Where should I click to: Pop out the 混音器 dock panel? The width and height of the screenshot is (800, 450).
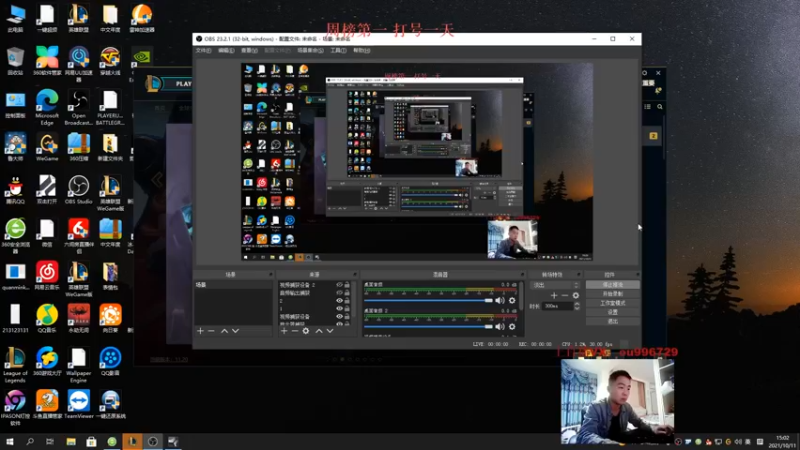[x=522, y=274]
